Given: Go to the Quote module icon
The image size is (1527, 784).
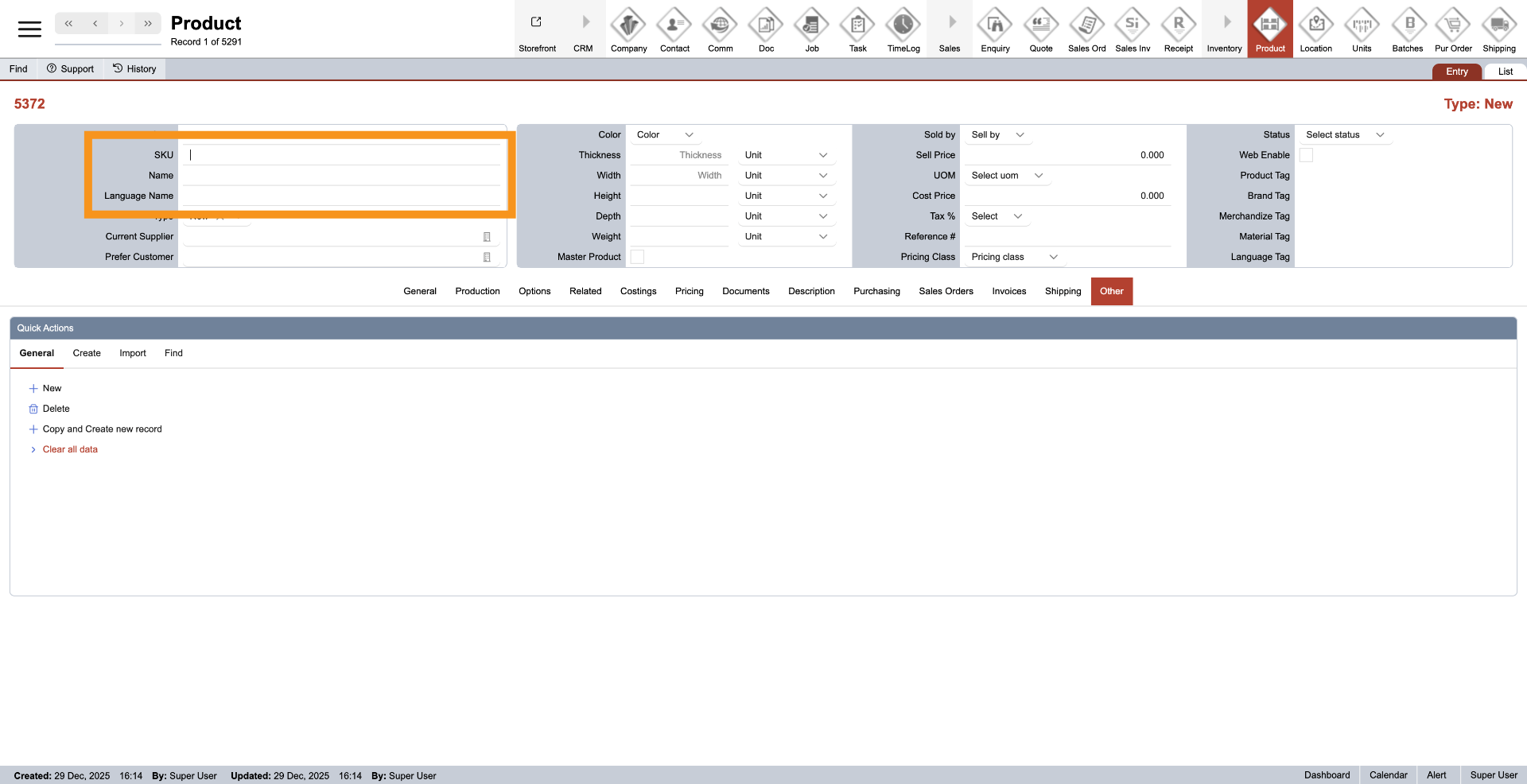Looking at the screenshot, I should (x=1040, y=25).
